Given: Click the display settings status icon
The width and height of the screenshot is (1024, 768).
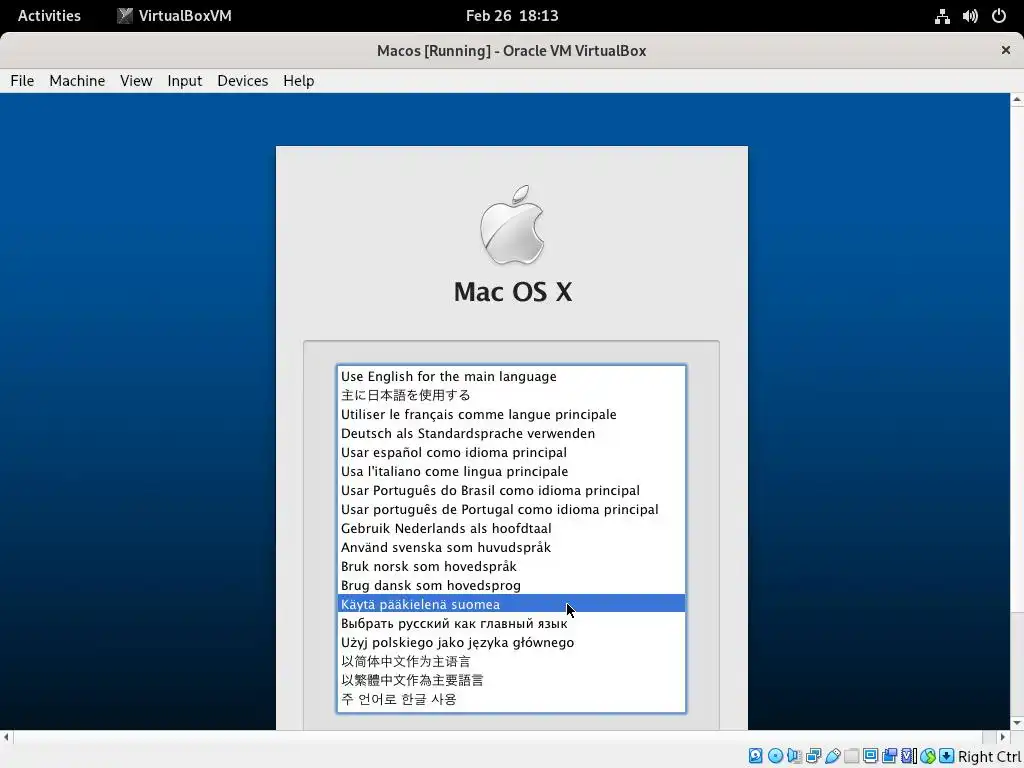Looking at the screenshot, I should 871,756.
